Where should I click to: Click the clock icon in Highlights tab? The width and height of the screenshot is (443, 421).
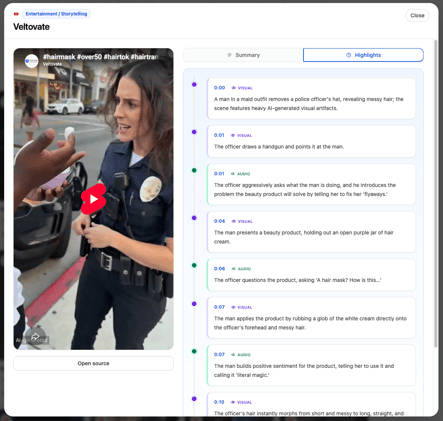pos(348,55)
